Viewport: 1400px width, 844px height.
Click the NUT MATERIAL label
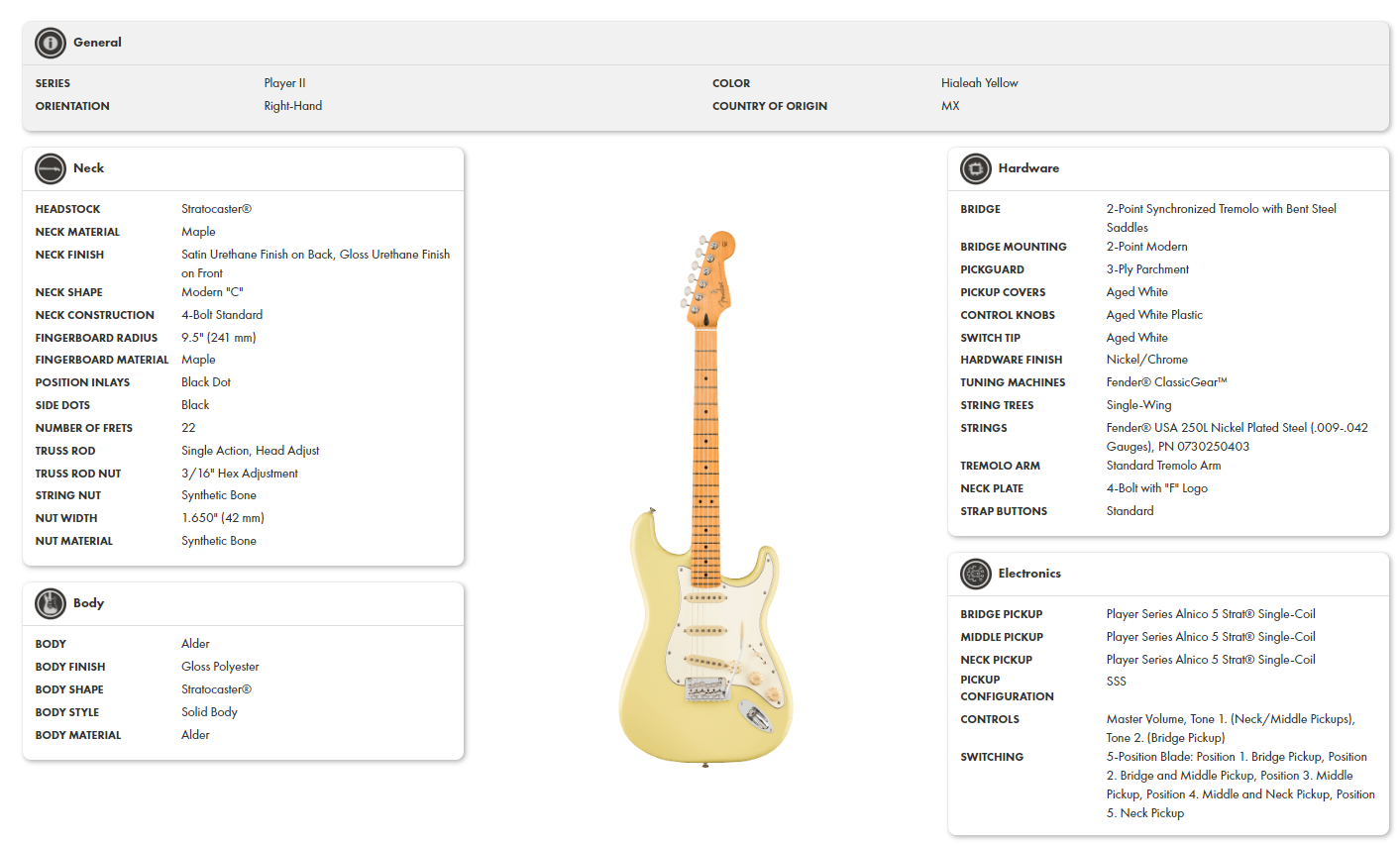point(74,541)
